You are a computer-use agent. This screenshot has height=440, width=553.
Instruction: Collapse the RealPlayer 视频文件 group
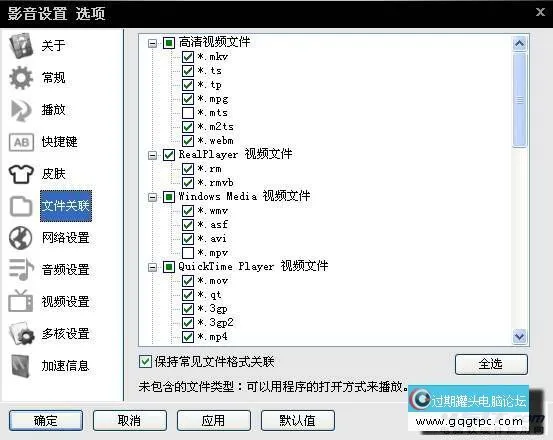pos(152,155)
